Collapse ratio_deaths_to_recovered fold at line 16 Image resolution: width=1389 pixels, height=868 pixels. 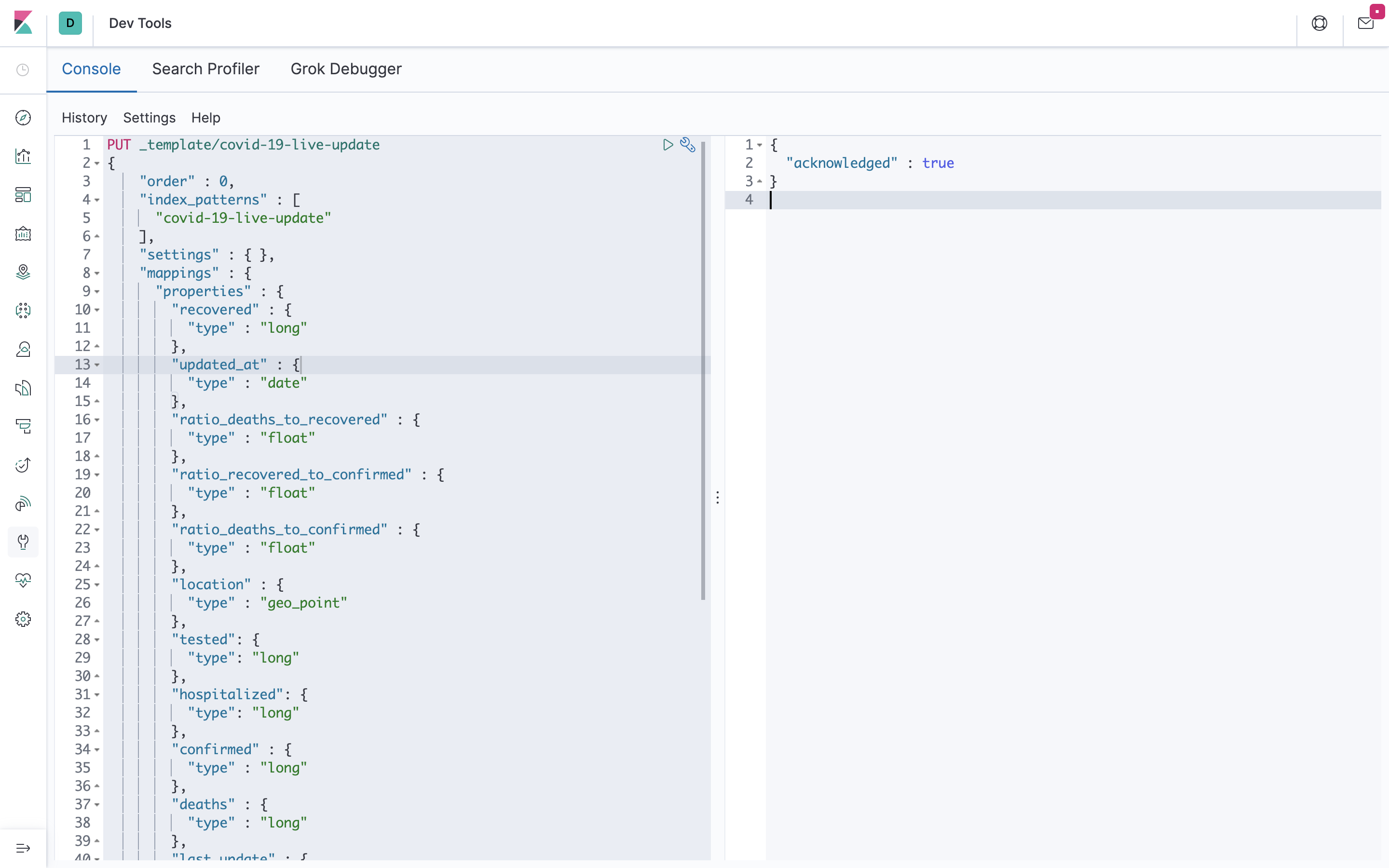(x=97, y=420)
